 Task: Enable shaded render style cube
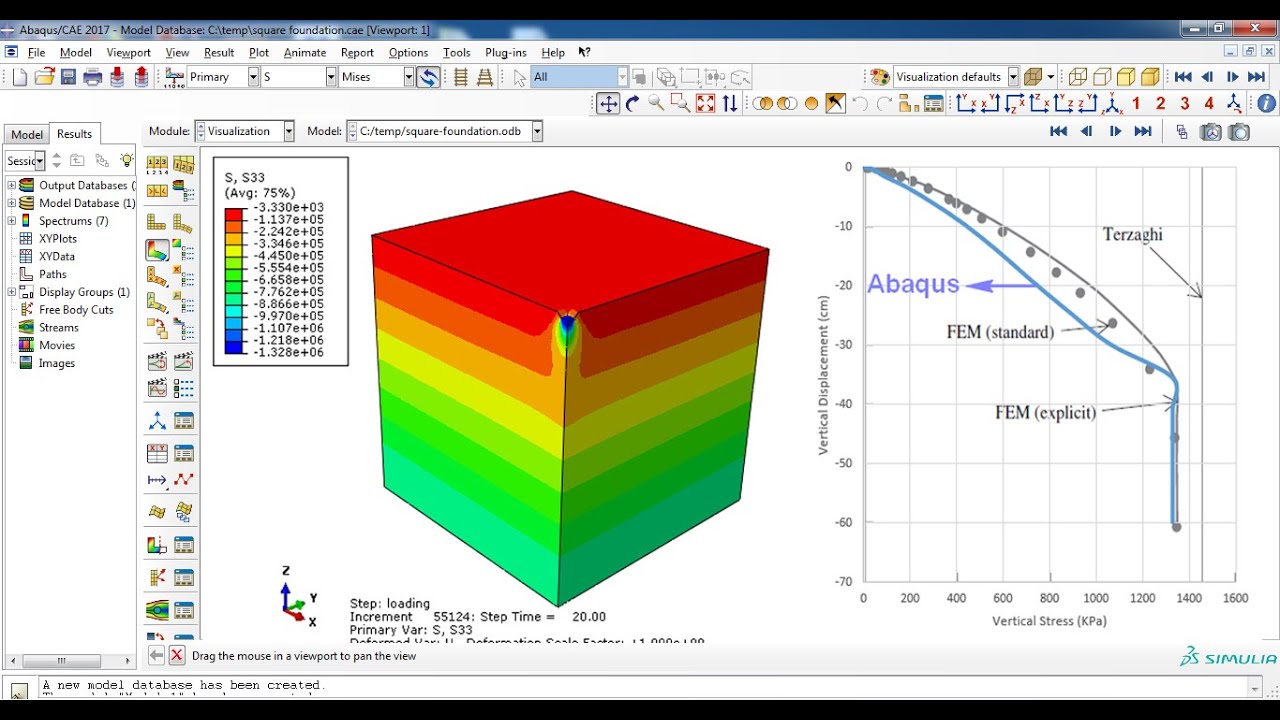tap(1150, 77)
